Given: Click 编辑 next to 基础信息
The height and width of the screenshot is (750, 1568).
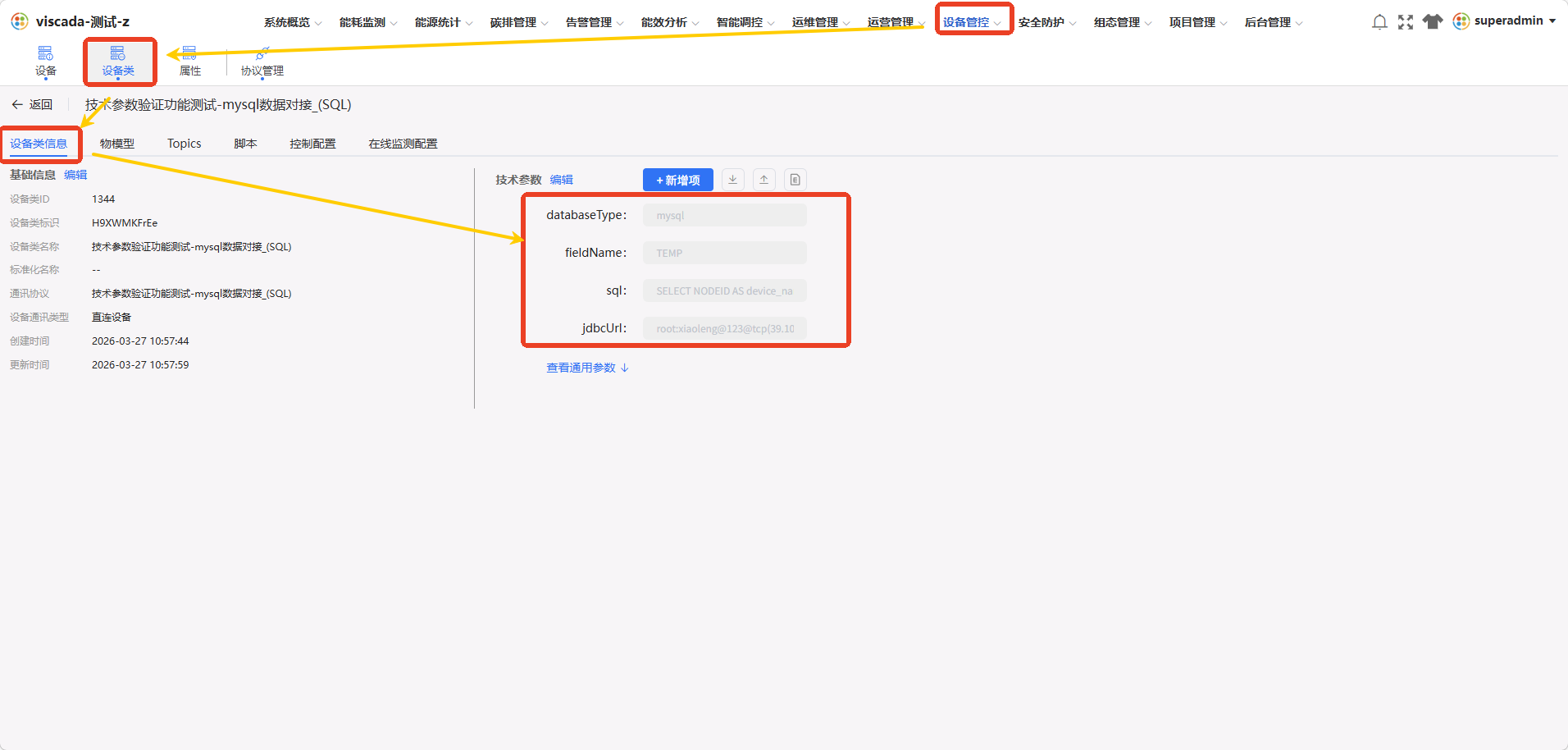Looking at the screenshot, I should [75, 175].
